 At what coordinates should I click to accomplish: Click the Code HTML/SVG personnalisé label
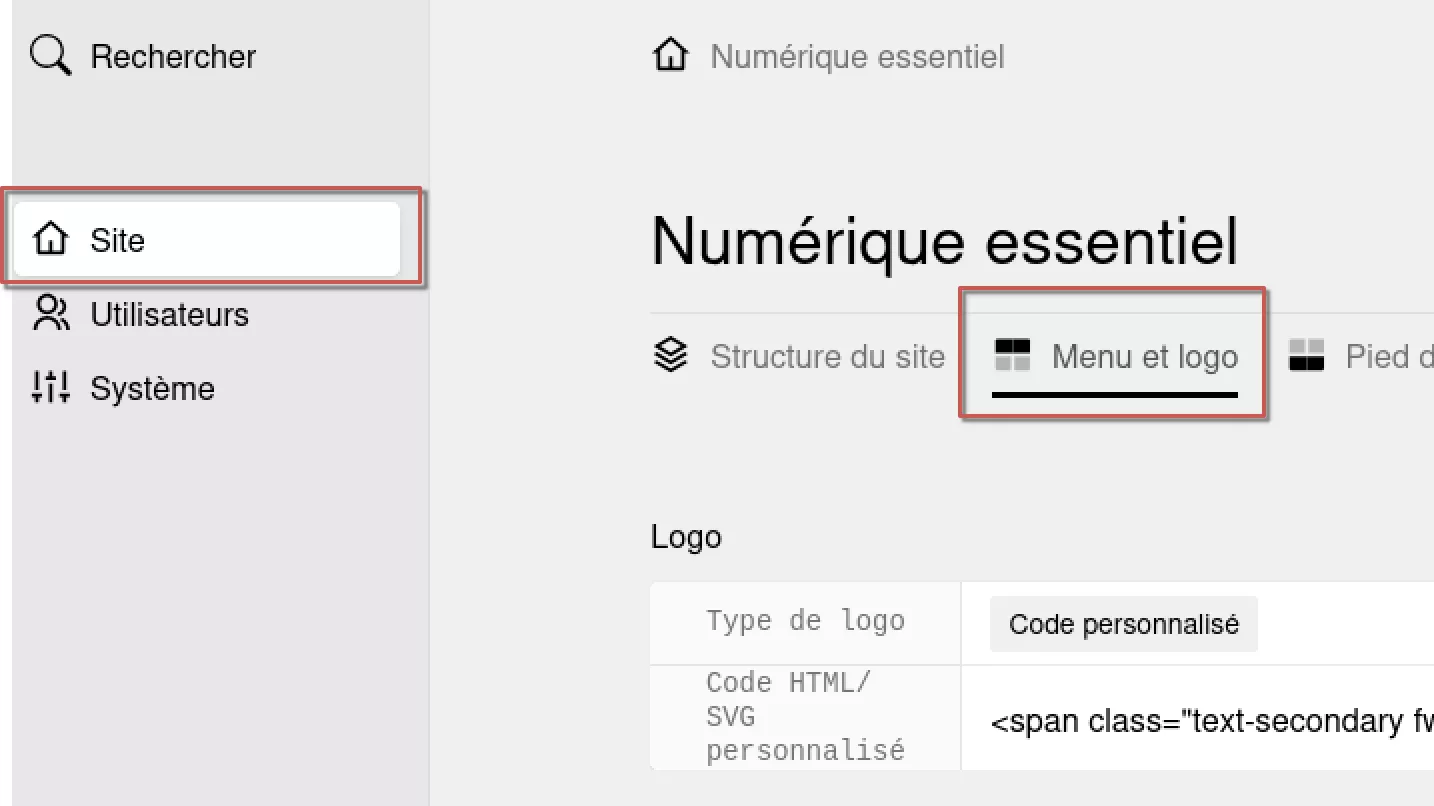click(805, 717)
